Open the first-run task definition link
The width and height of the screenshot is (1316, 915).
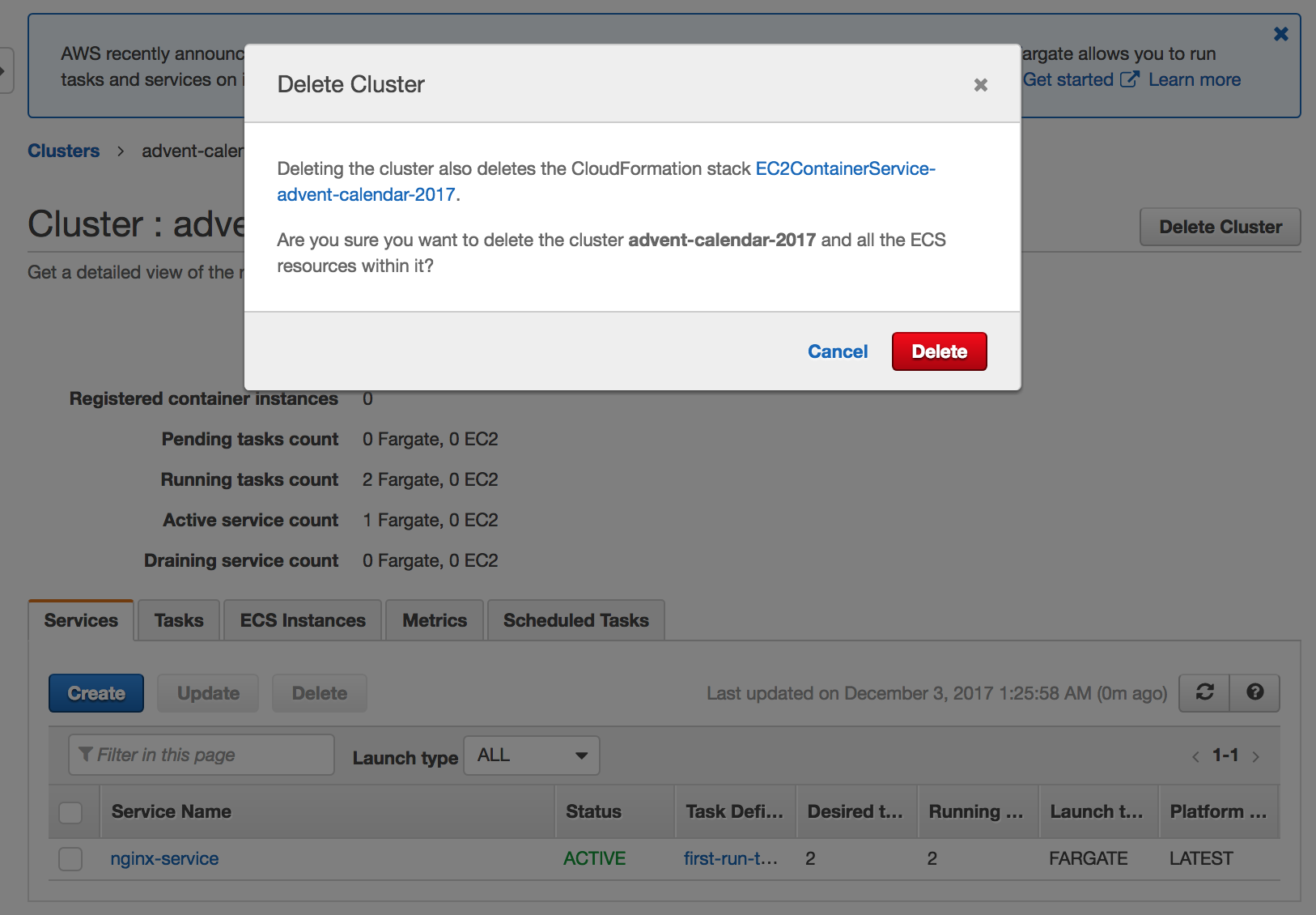[x=731, y=858]
